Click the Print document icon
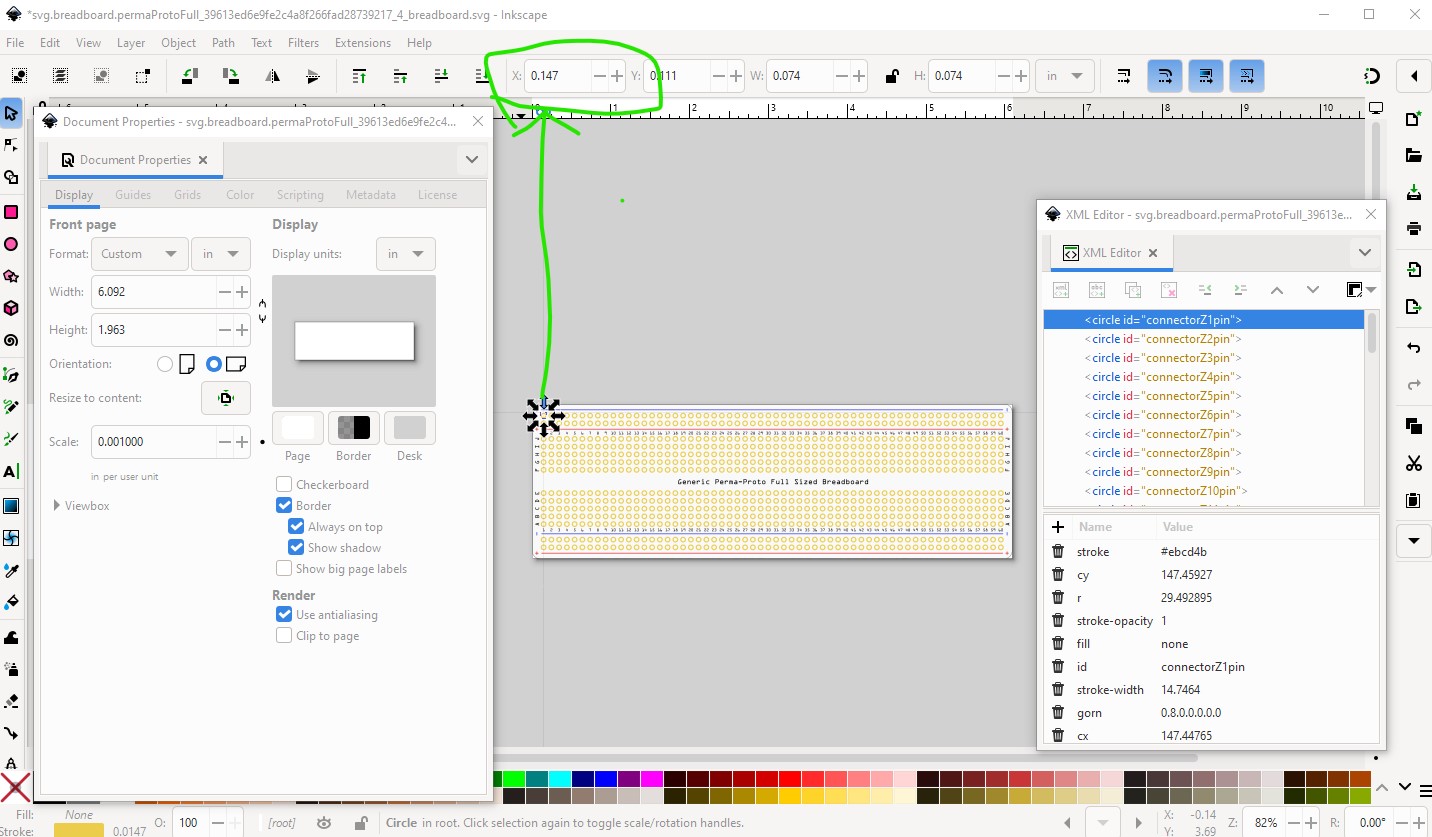Screen dimensions: 1432x837 pyautogui.click(x=1413, y=229)
